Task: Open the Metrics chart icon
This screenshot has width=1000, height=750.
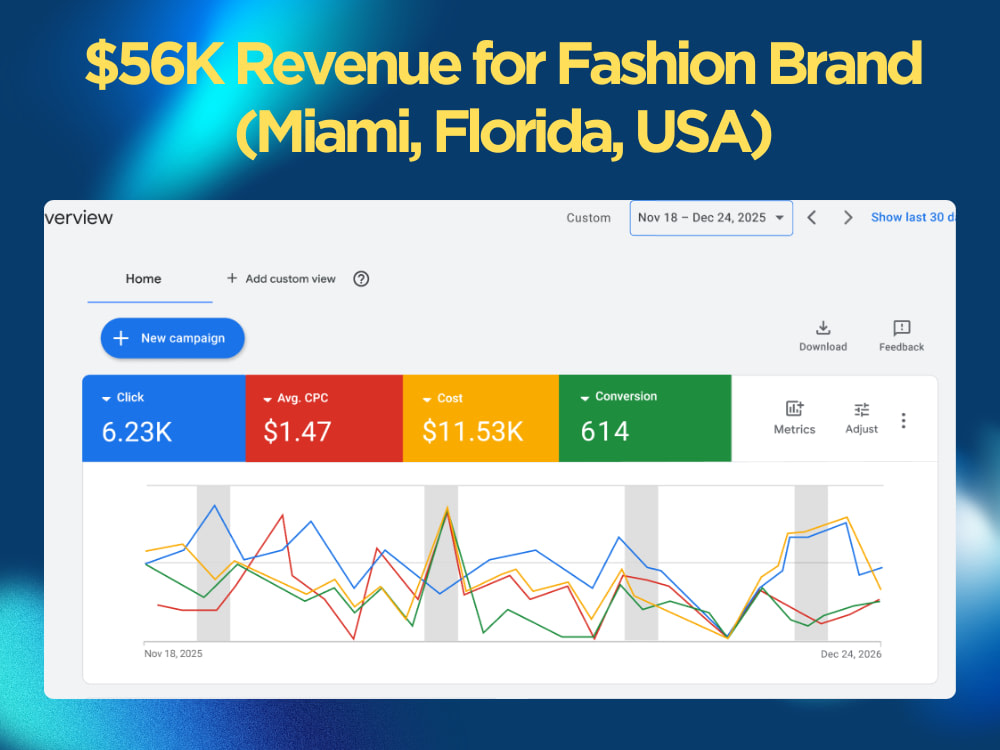Action: tap(794, 408)
